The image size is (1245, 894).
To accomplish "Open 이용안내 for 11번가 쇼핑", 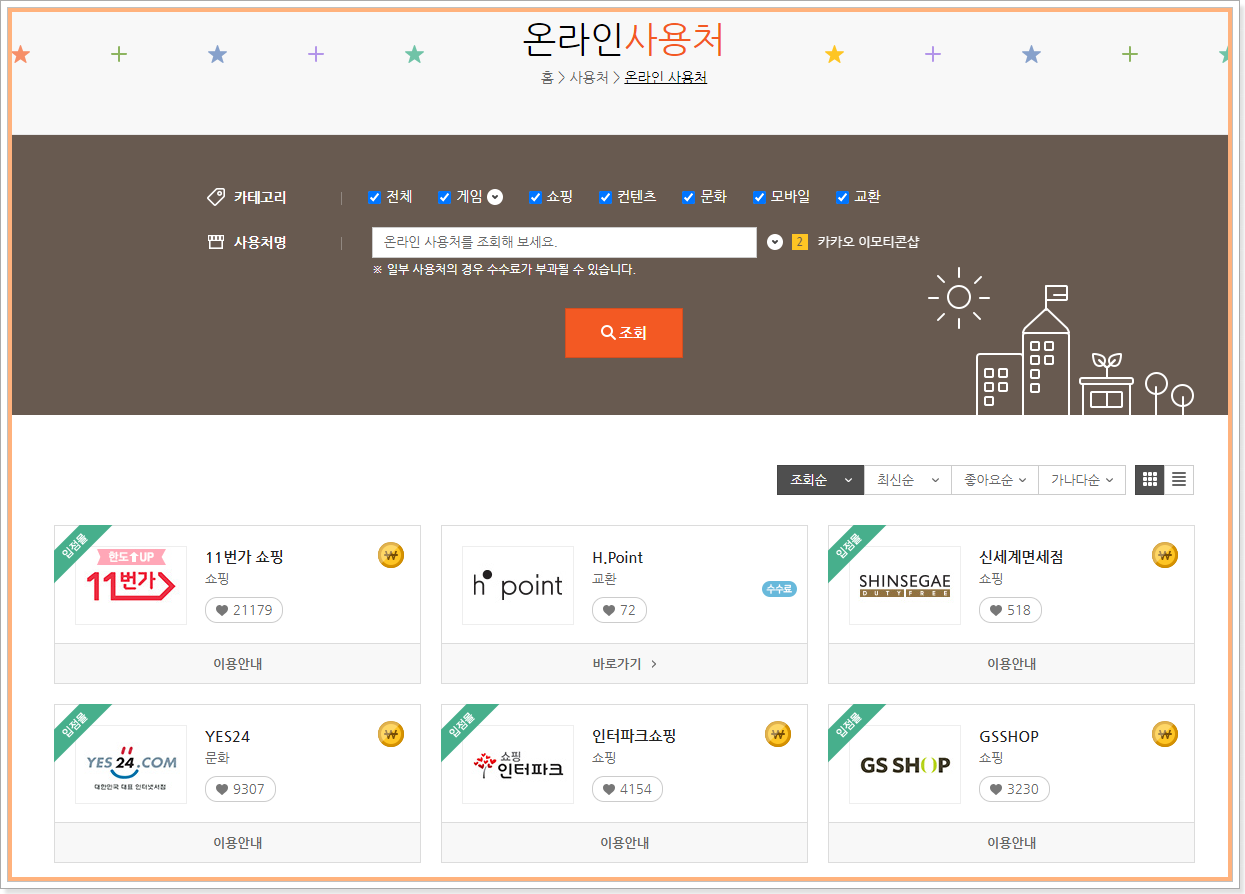I will (237, 663).
